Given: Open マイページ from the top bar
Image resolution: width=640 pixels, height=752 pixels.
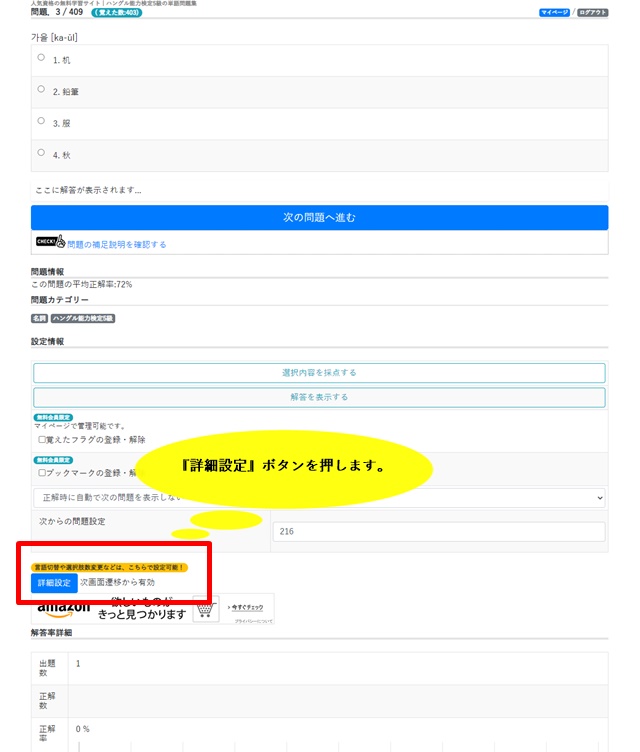Looking at the screenshot, I should pos(555,13).
